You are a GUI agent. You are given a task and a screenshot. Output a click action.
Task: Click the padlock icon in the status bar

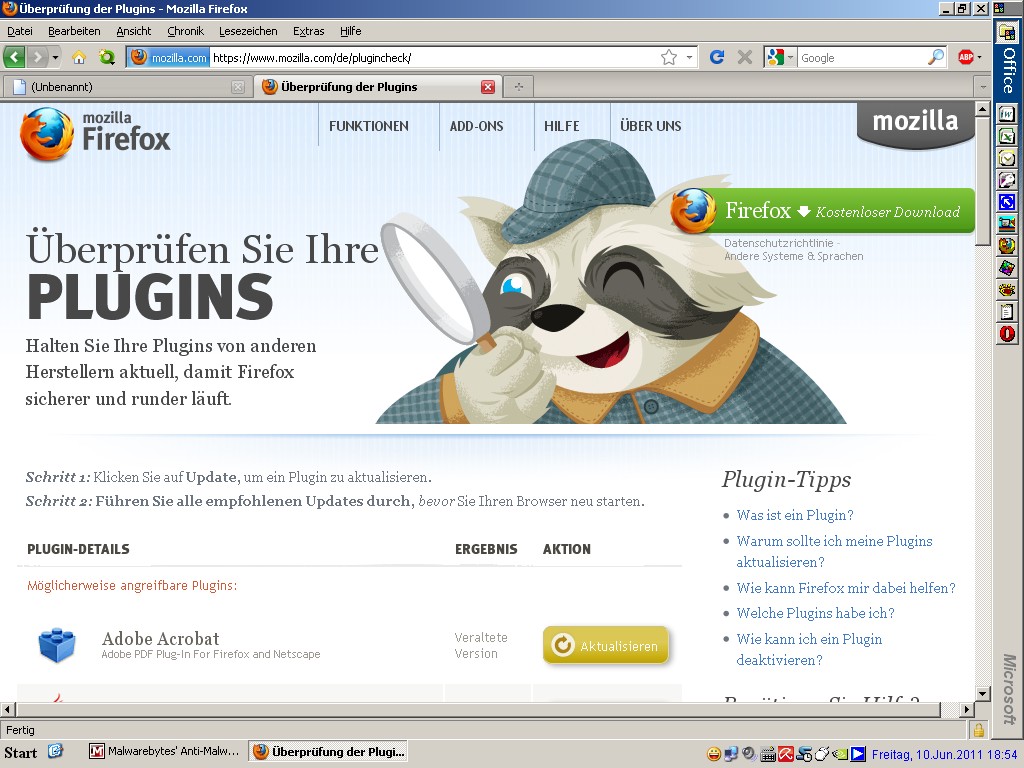(x=978, y=729)
